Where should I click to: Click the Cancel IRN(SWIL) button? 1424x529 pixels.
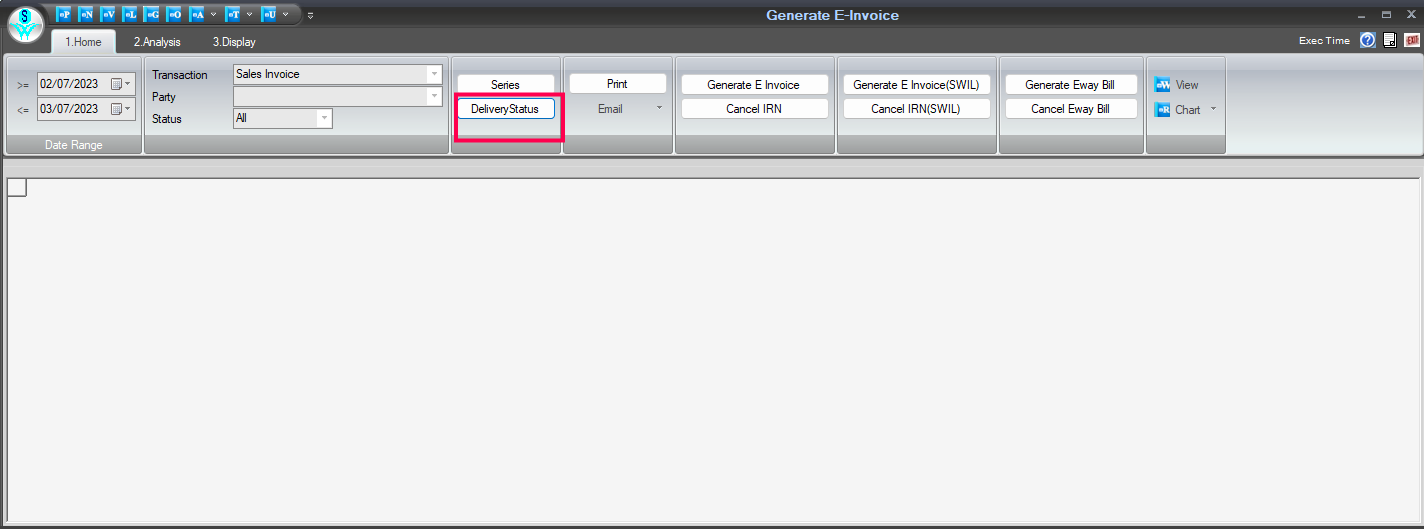[x=916, y=109]
